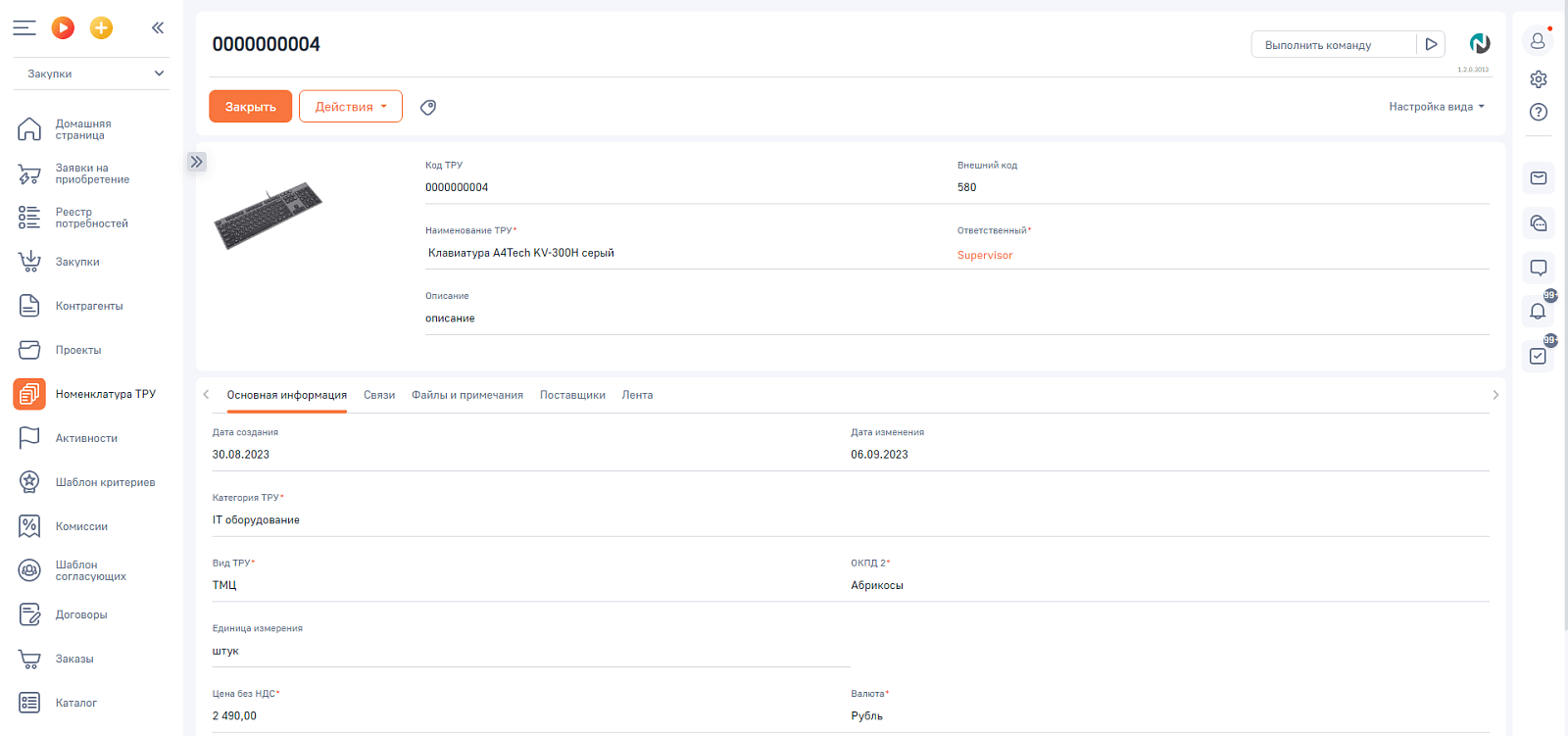The image size is (1568, 736).
Task: Open system settings gear icon
Action: click(1539, 79)
